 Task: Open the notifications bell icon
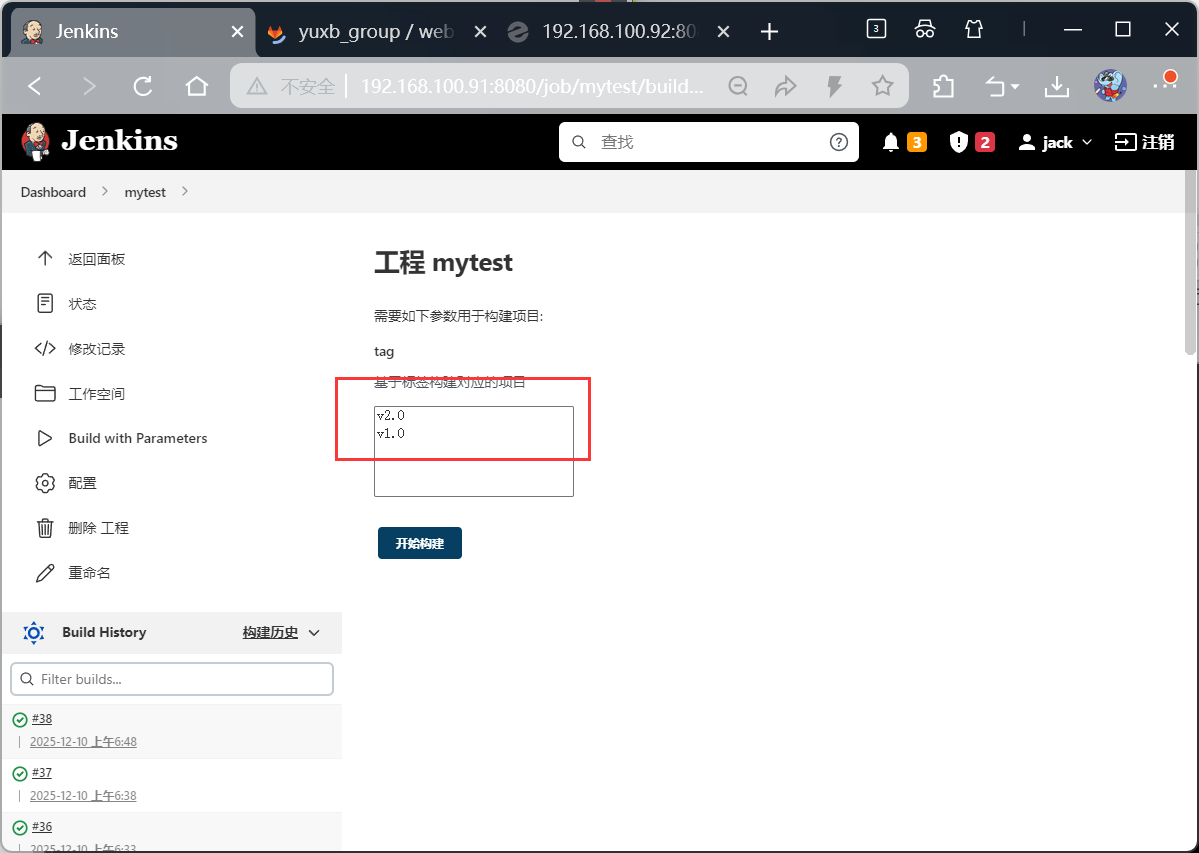click(890, 142)
